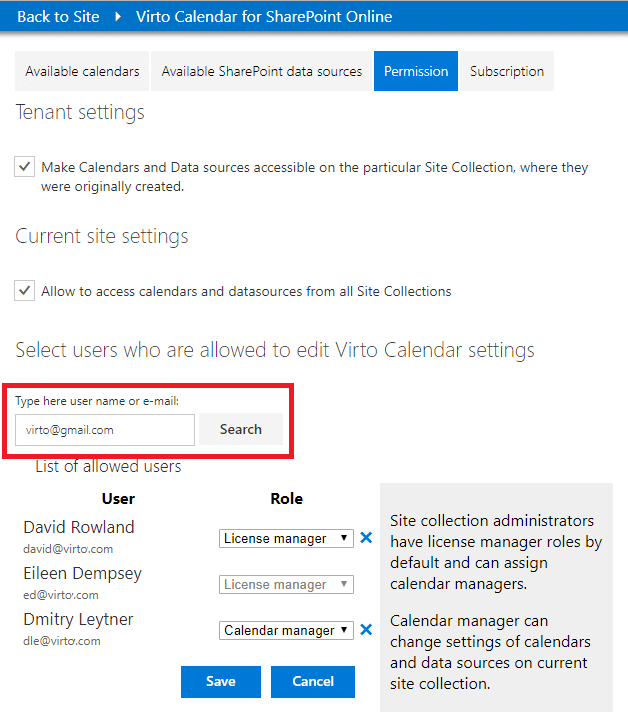This screenshot has height=712, width=628.
Task: Click the Back to Site link
Action: tap(58, 17)
